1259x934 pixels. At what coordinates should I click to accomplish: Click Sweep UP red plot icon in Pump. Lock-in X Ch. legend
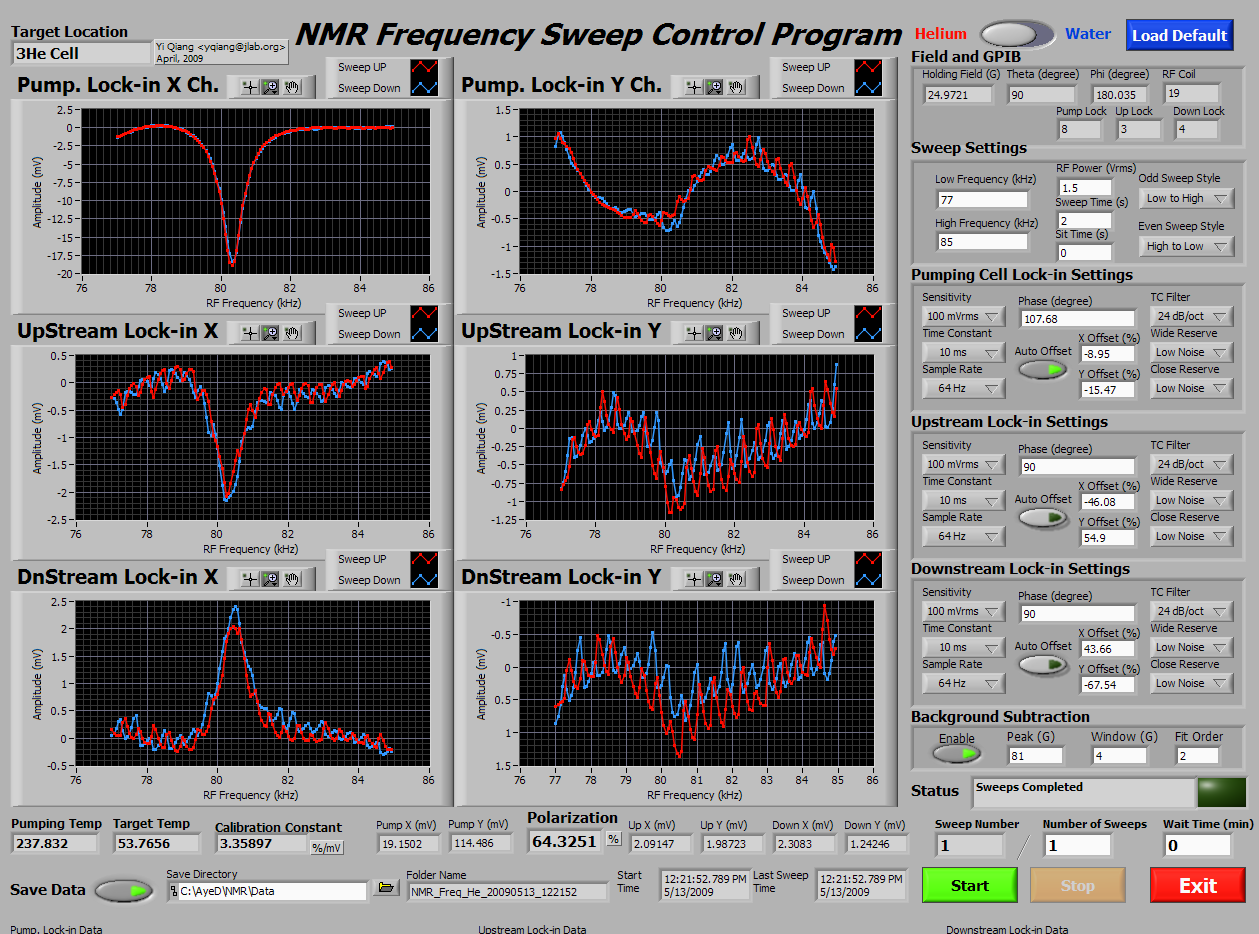[422, 67]
